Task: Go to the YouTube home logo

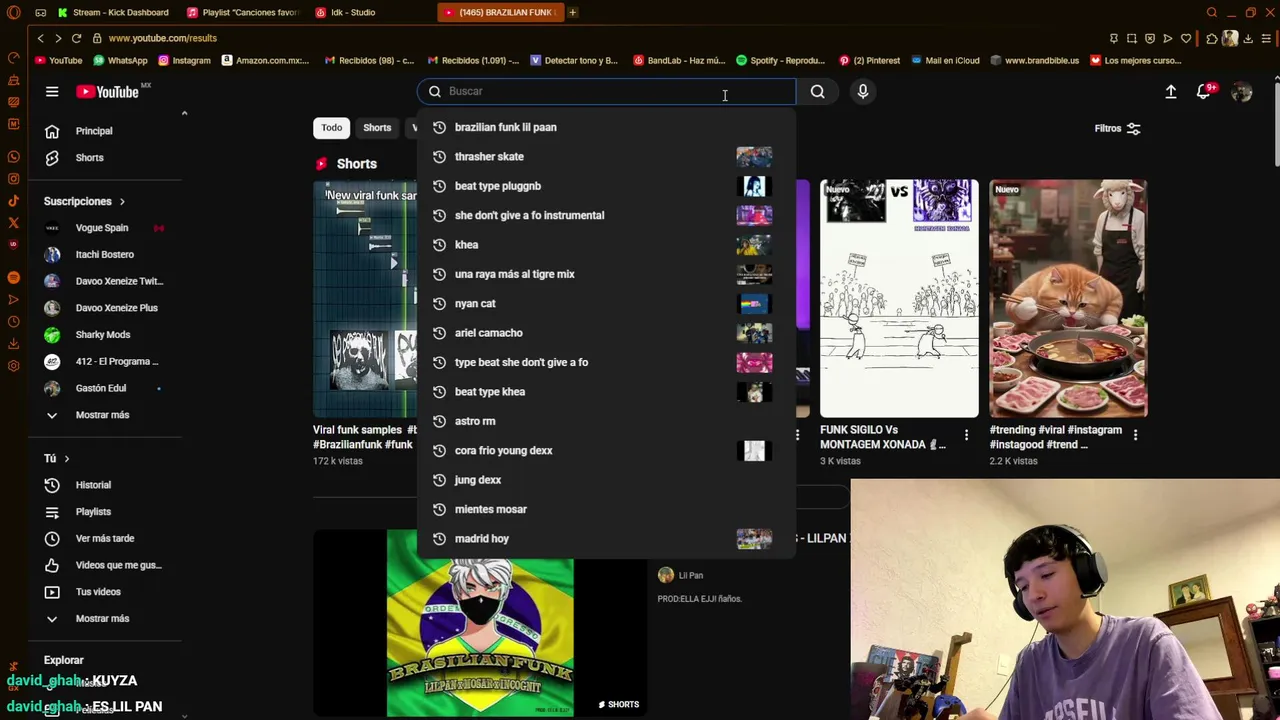Action: [x=107, y=91]
